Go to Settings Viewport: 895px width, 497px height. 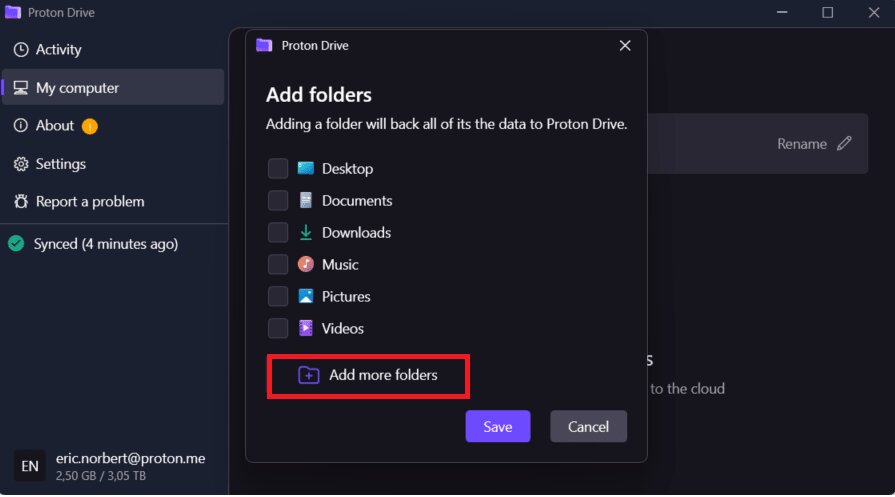pos(113,164)
